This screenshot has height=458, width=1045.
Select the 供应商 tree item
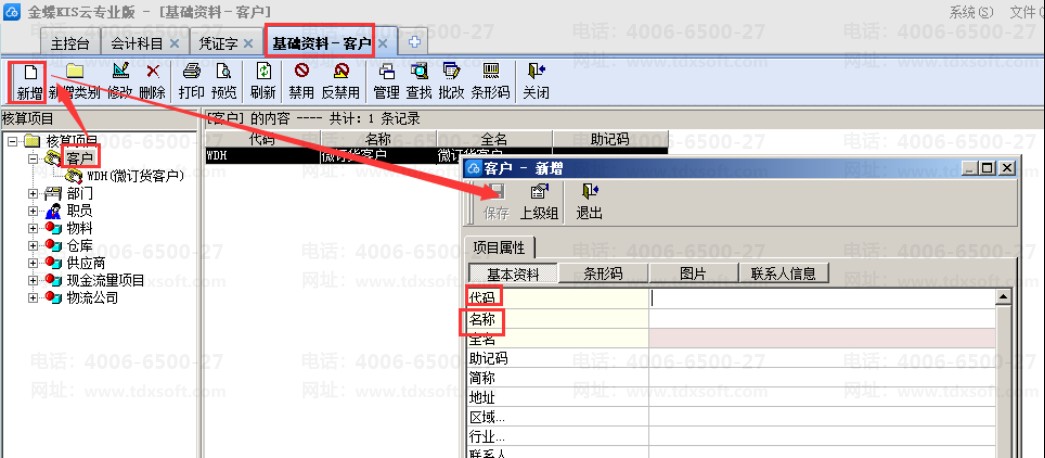pyautogui.click(x=86, y=263)
